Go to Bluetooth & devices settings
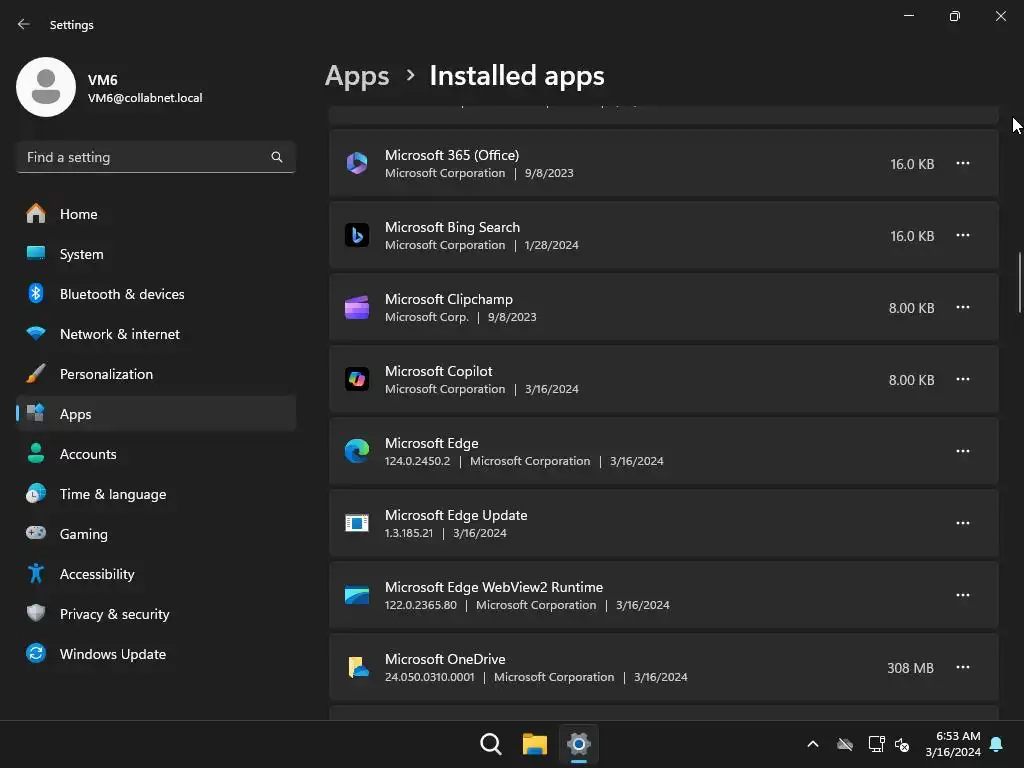 point(122,294)
